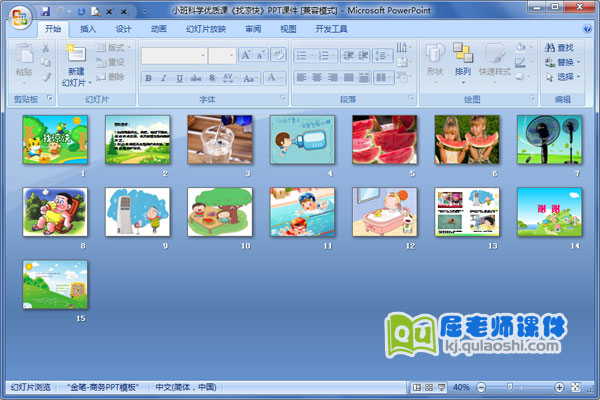
Task: Open the Design (设计) tab
Action: point(123,29)
